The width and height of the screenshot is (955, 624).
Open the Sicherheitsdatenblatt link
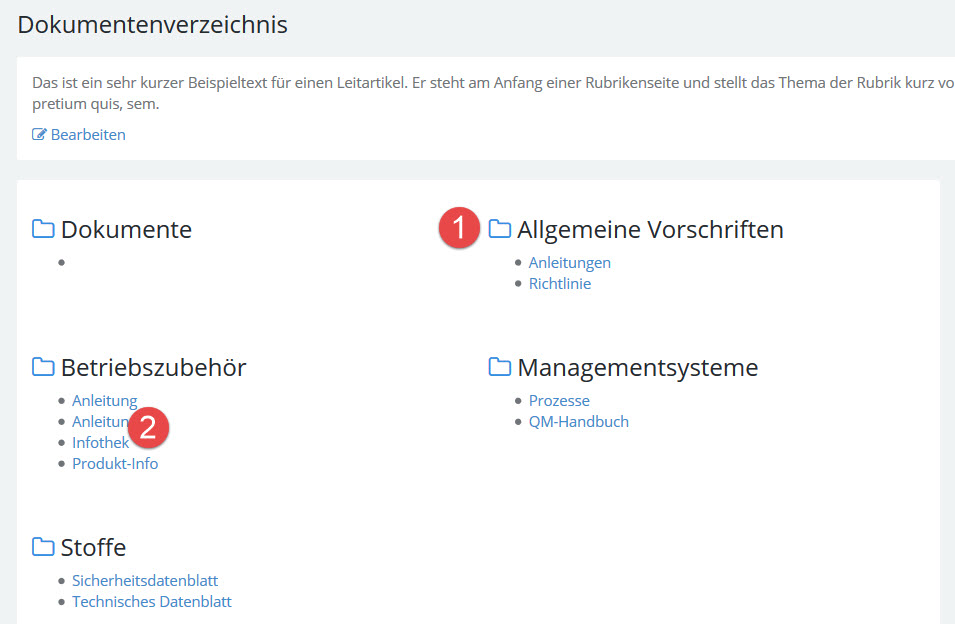click(x=144, y=580)
